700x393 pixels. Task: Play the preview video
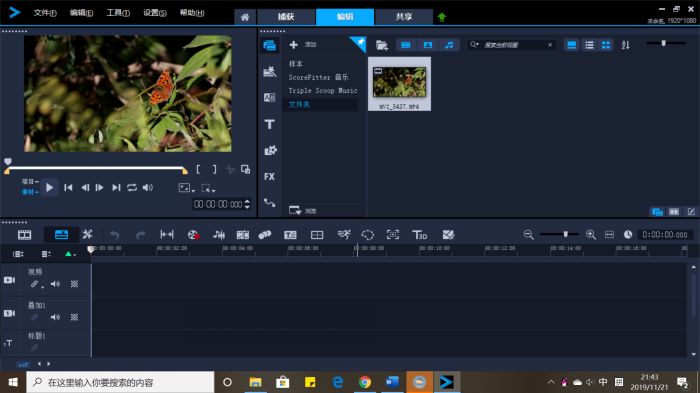point(50,188)
